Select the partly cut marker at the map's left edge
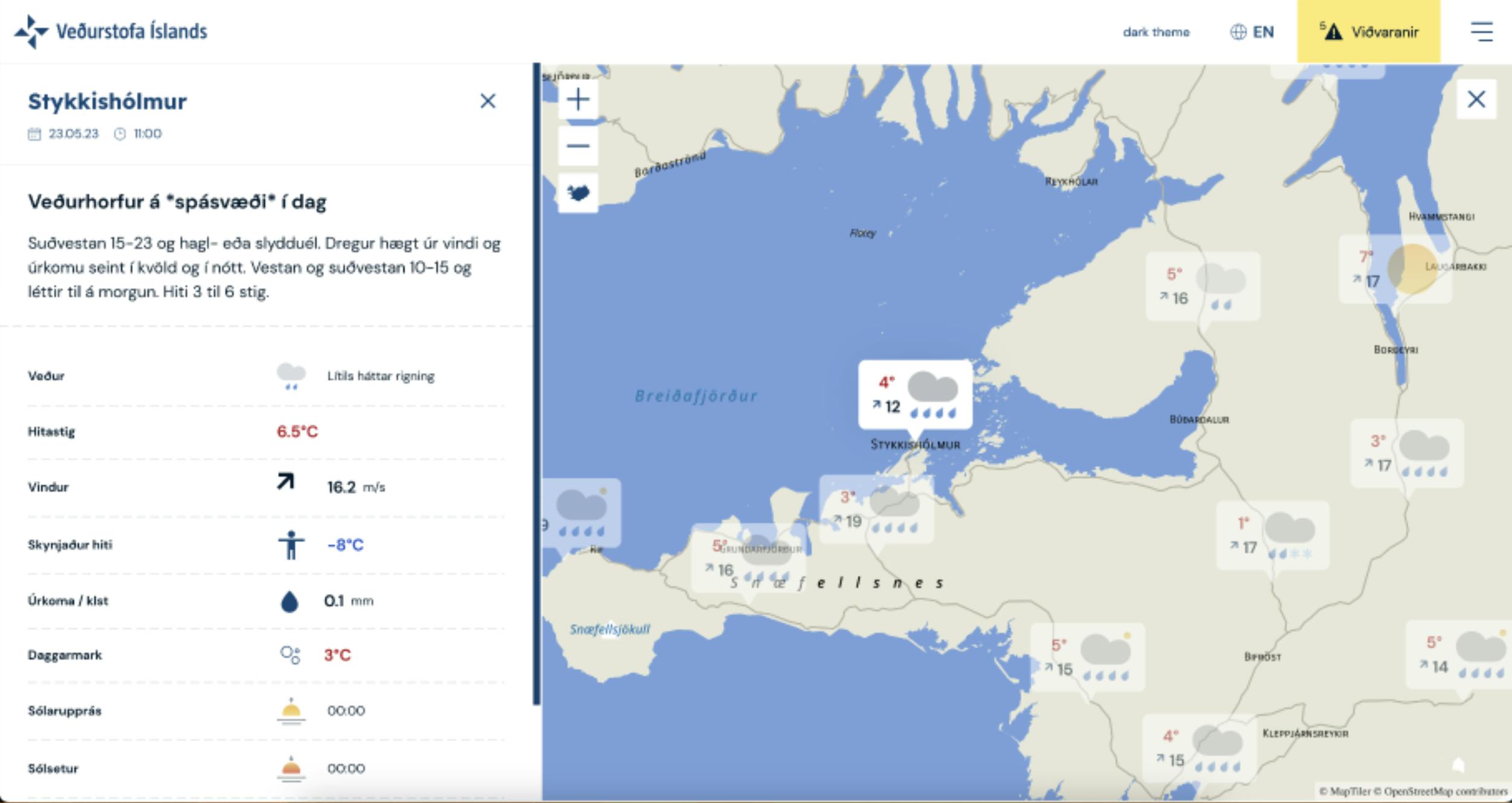The height and width of the screenshot is (803, 1512). pos(581,513)
